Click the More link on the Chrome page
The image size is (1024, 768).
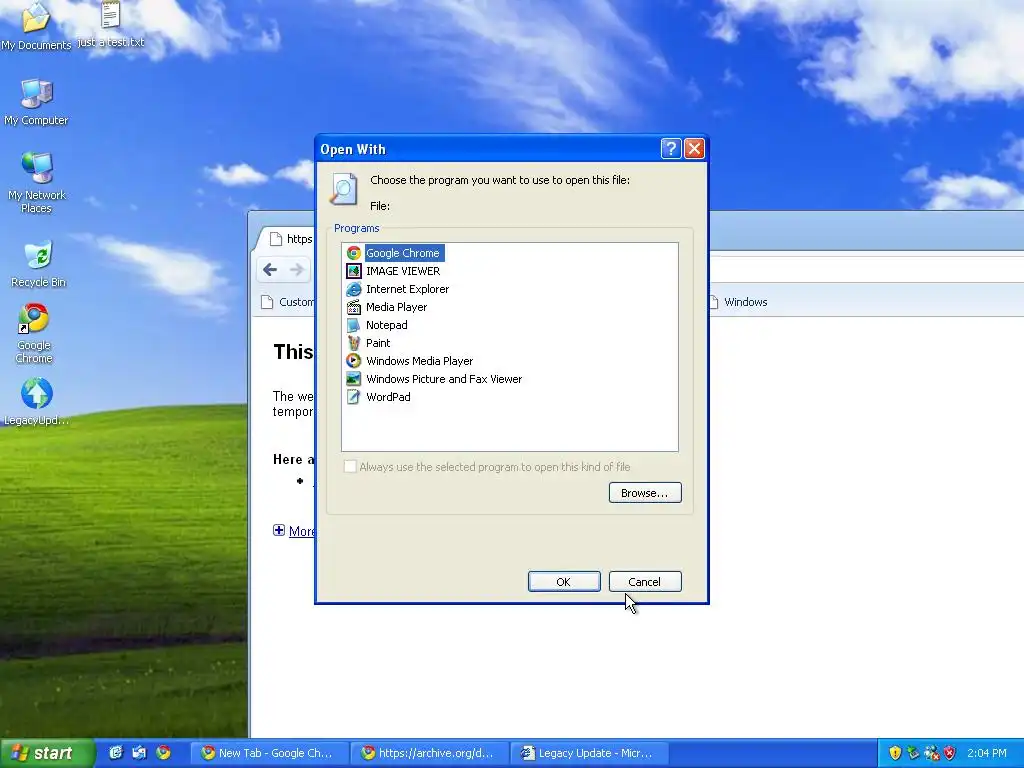point(302,531)
